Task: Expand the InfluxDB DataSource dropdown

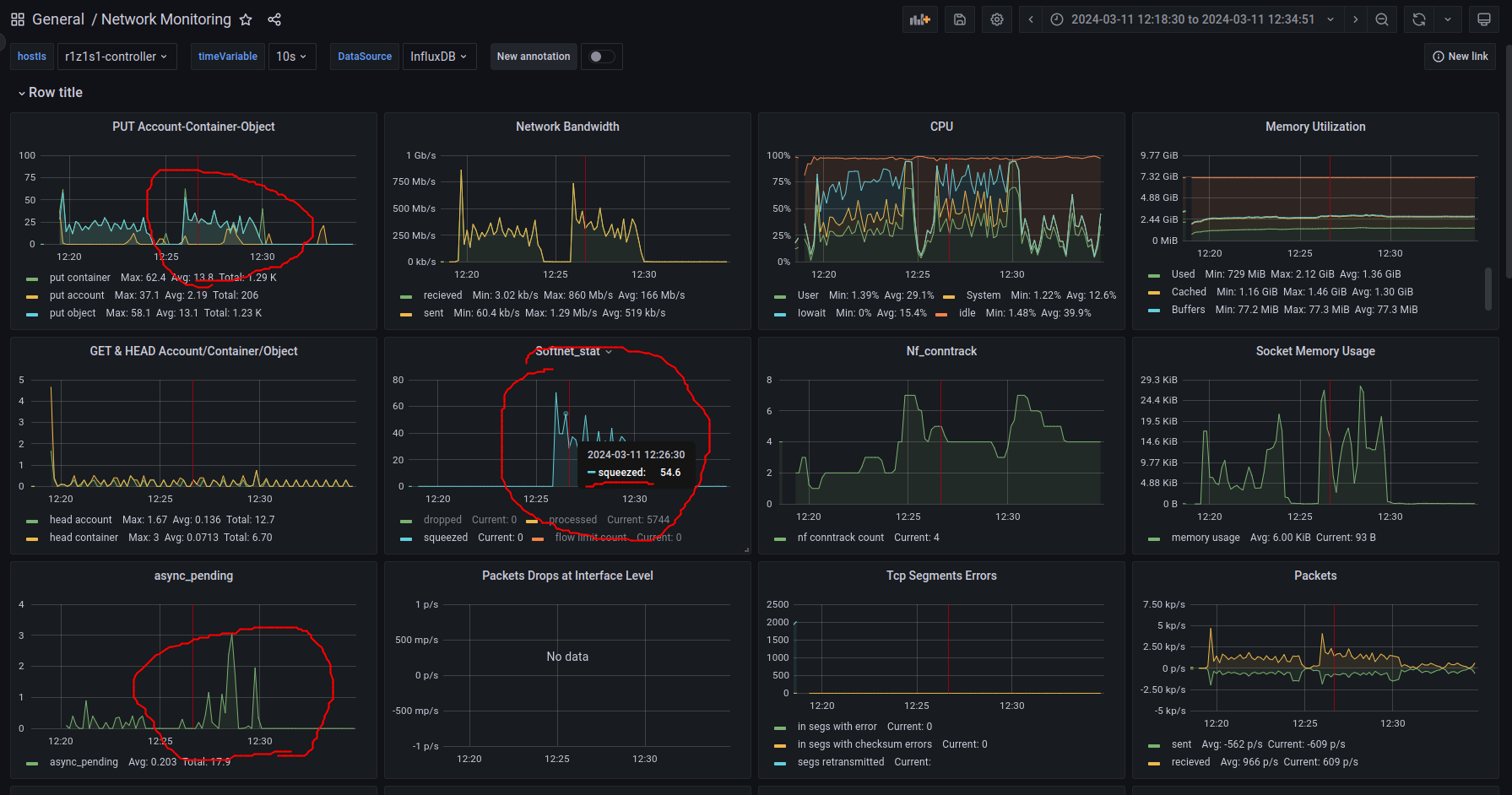Action: click(439, 57)
